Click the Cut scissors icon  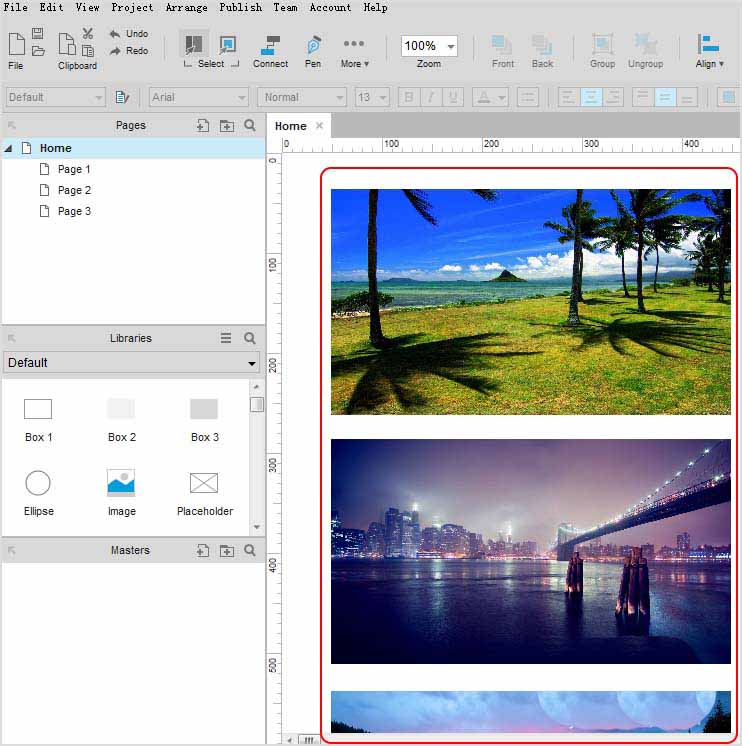tap(88, 34)
